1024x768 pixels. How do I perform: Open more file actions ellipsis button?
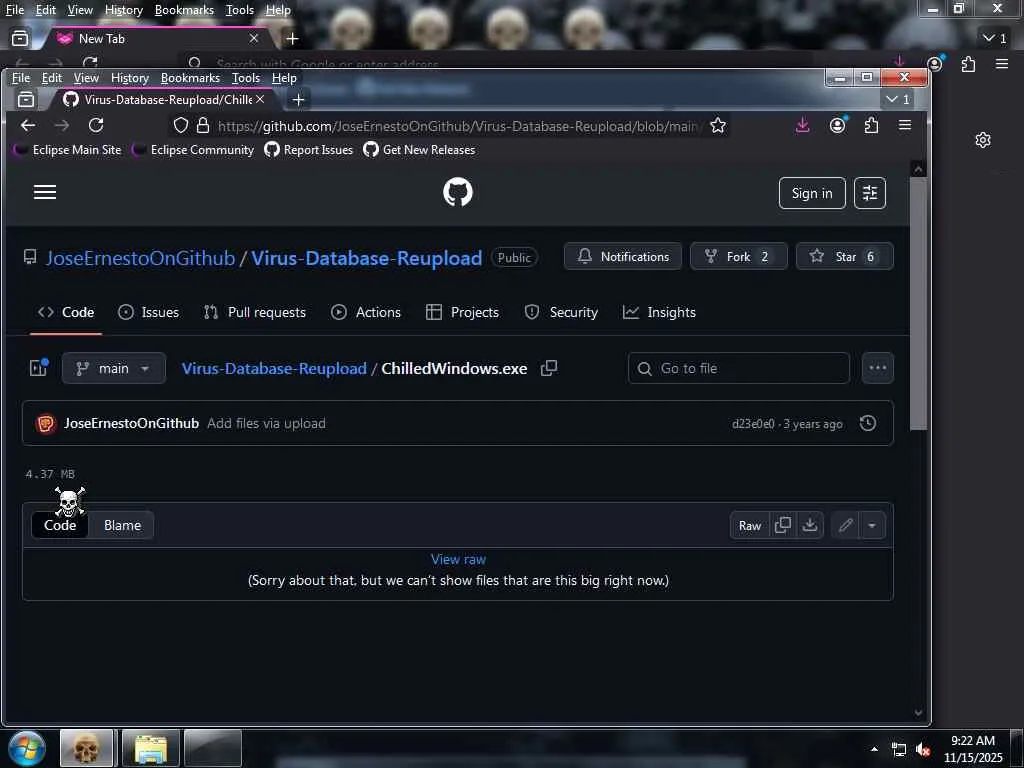[x=878, y=368]
